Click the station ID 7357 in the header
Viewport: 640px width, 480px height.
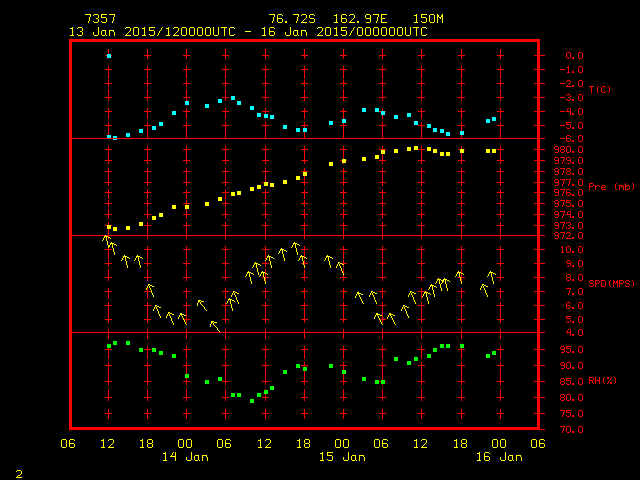coord(100,19)
